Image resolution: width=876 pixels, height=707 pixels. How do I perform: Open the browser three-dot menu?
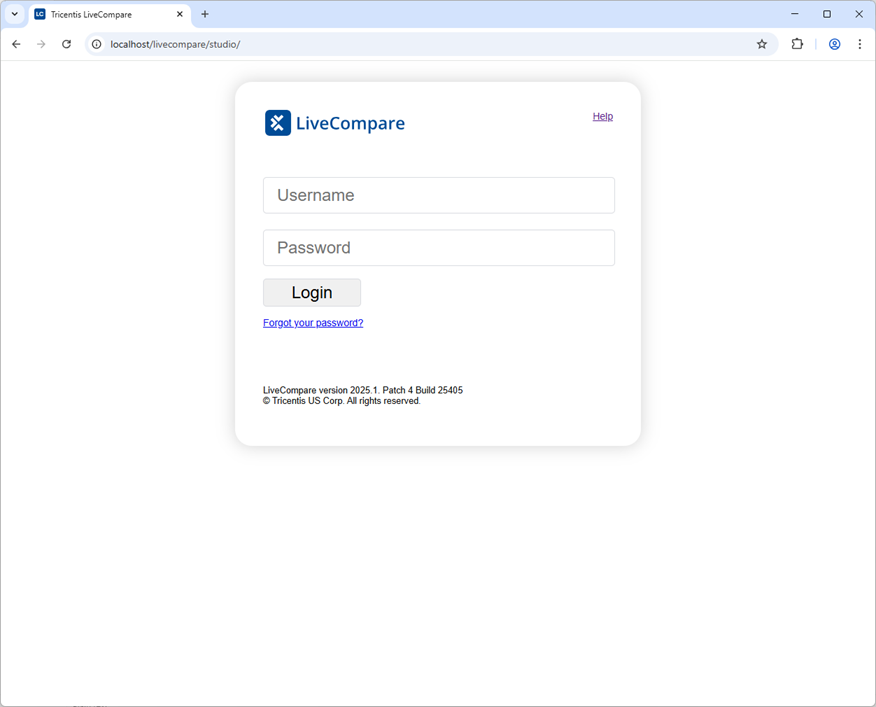(860, 44)
